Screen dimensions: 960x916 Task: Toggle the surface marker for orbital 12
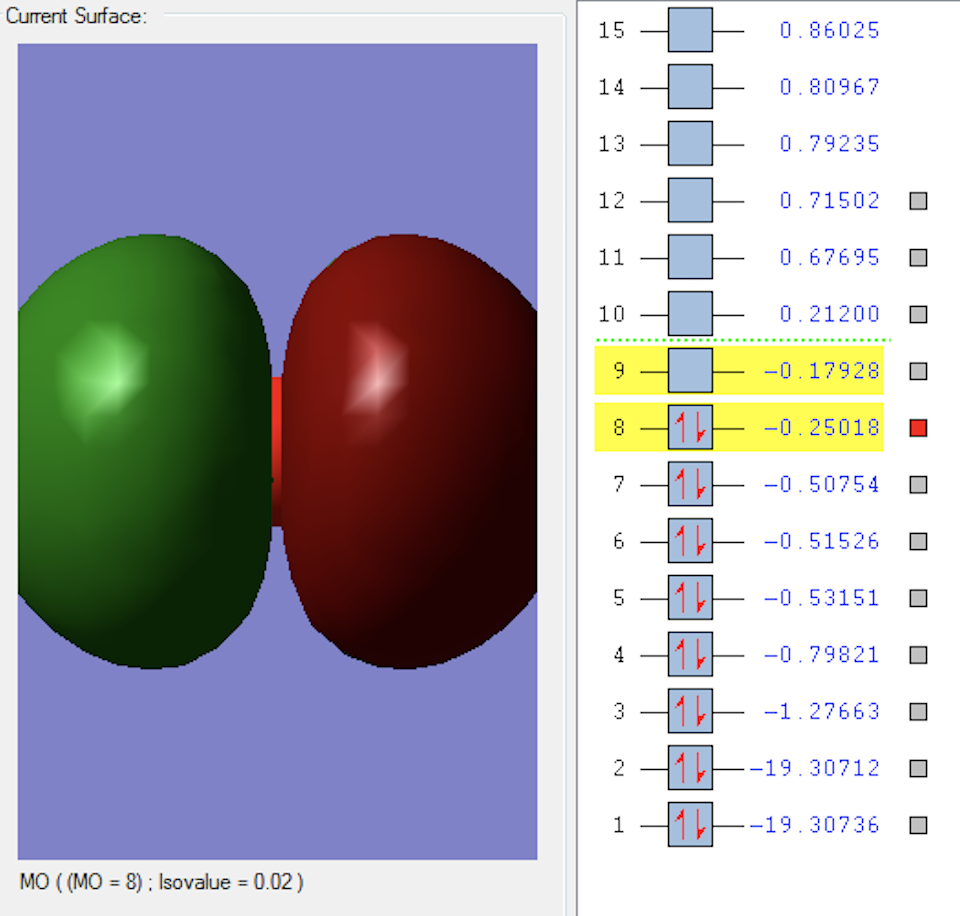[918, 201]
